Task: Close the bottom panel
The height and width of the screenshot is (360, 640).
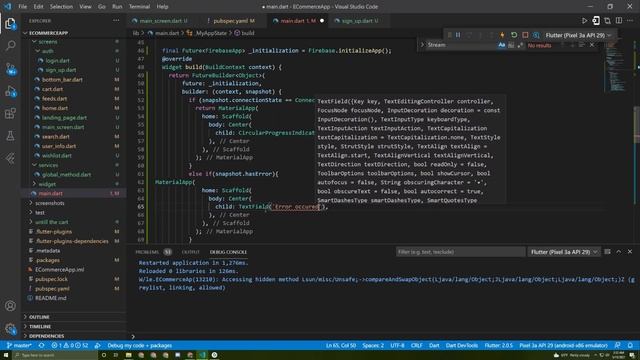Action: click(x=630, y=252)
